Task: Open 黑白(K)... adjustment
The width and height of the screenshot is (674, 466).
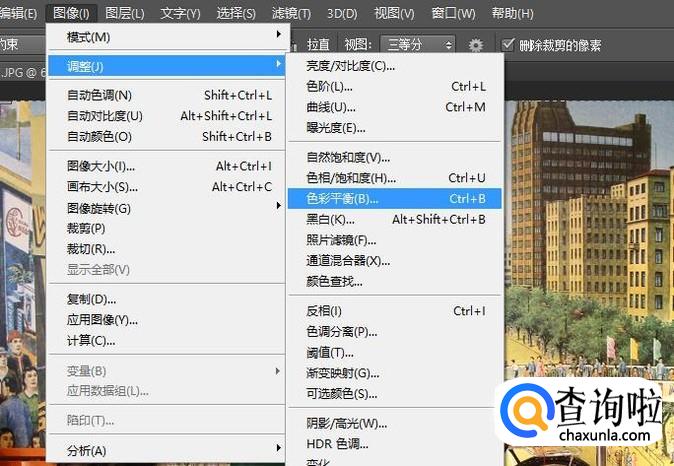Action: pyautogui.click(x=395, y=219)
